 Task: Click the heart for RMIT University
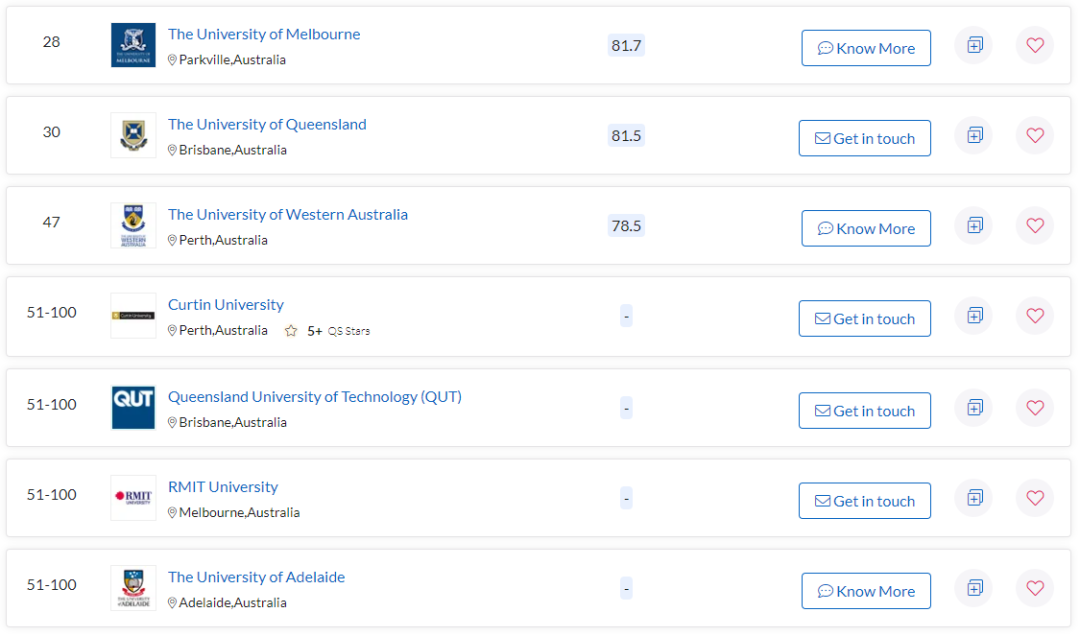(1035, 498)
